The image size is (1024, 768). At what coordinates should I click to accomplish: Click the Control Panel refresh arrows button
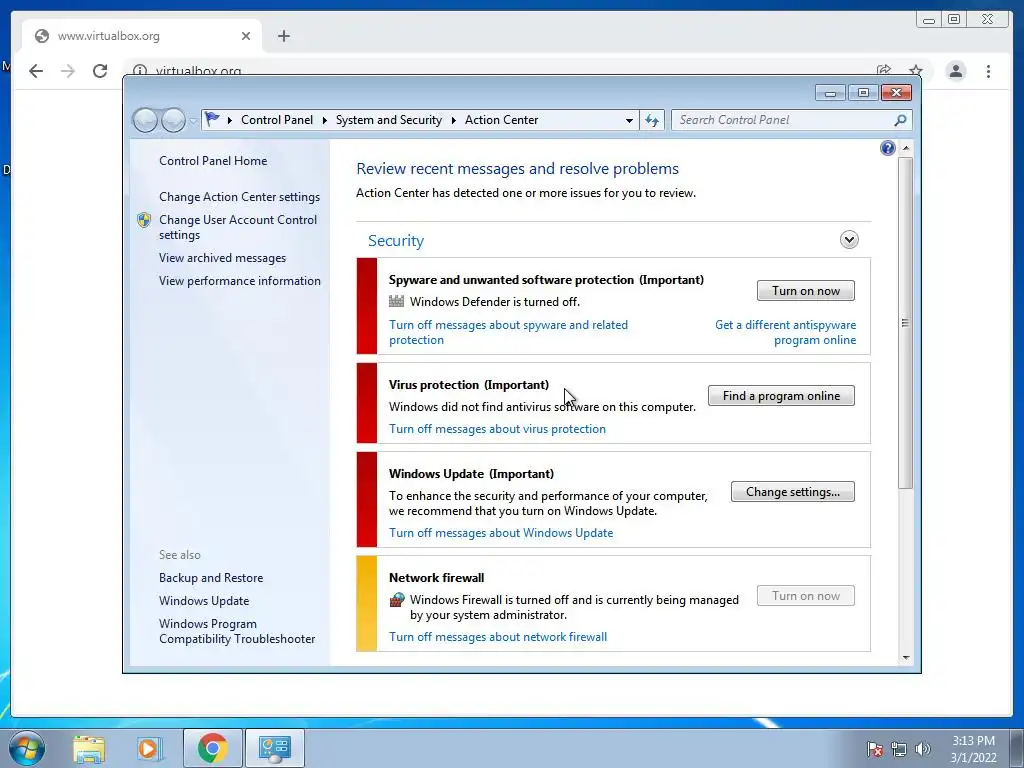pyautogui.click(x=652, y=120)
